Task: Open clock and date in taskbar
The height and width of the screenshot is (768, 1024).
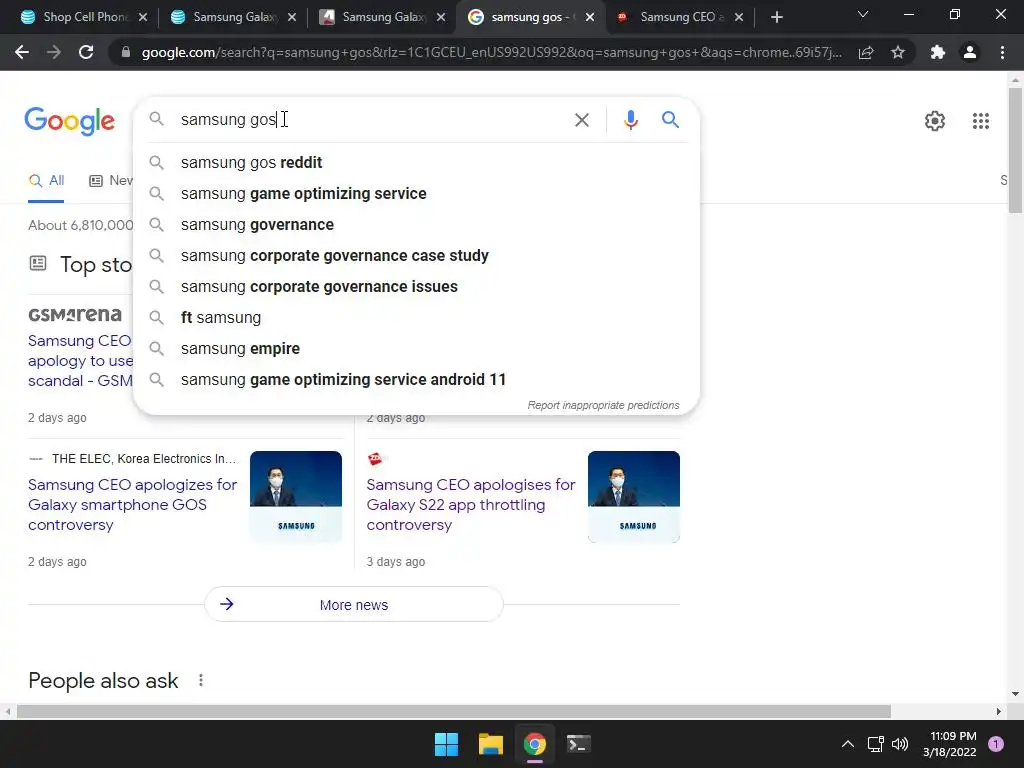Action: [x=950, y=744]
